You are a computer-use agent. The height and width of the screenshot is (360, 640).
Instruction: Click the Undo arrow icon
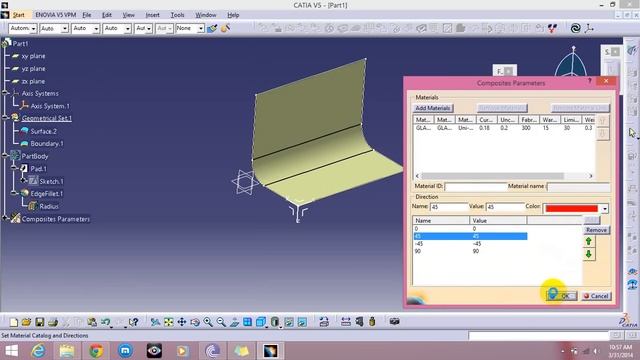[105, 322]
